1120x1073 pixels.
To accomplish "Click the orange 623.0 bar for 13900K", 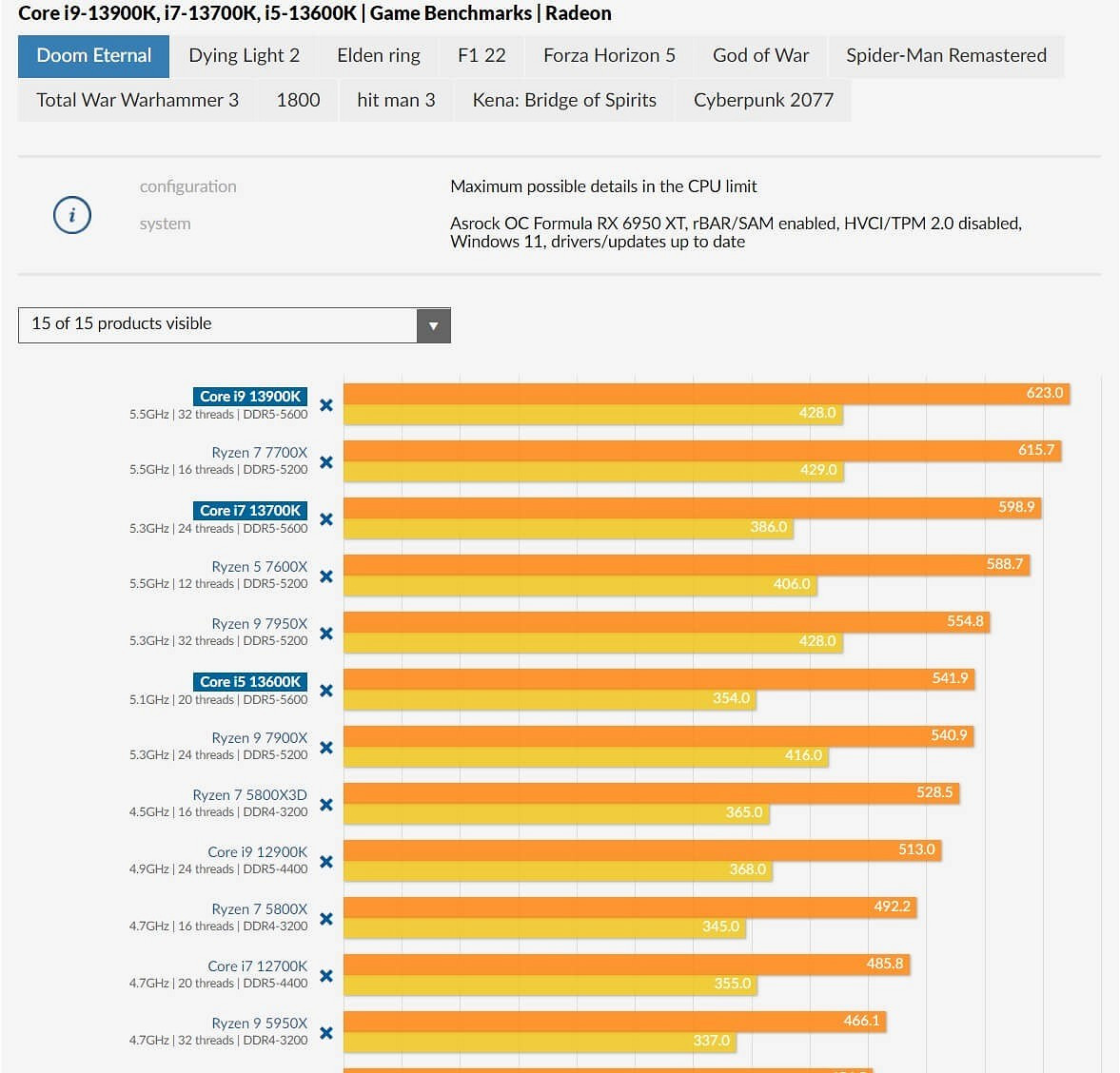I will [x=705, y=394].
